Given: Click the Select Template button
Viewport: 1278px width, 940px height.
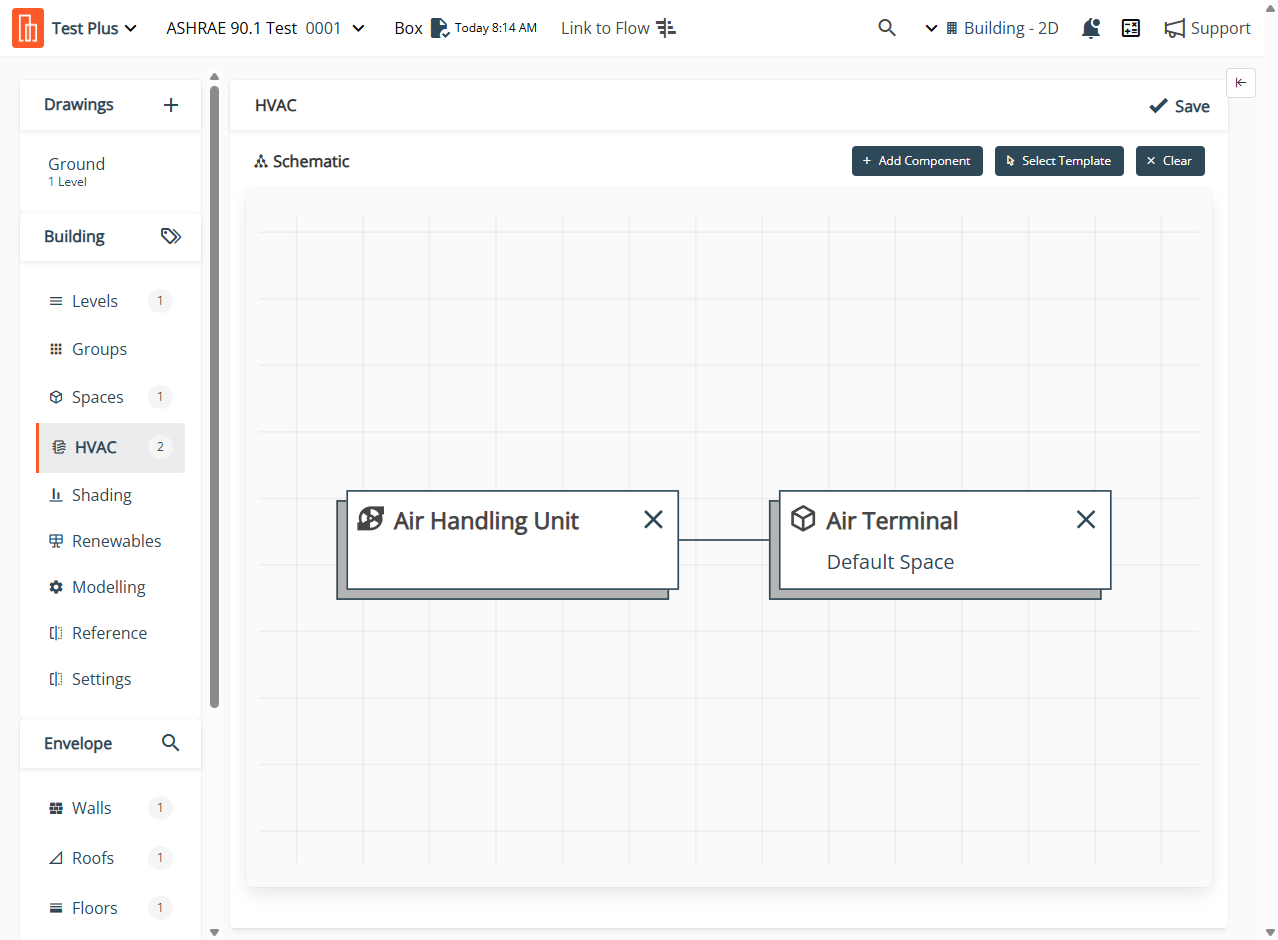Looking at the screenshot, I should tap(1059, 161).
